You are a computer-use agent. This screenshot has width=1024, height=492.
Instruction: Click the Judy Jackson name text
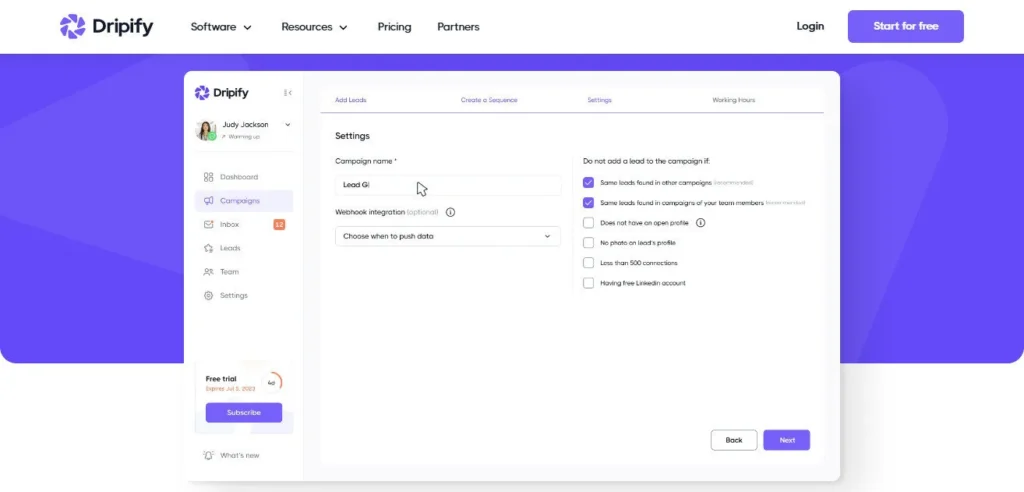tap(245, 124)
